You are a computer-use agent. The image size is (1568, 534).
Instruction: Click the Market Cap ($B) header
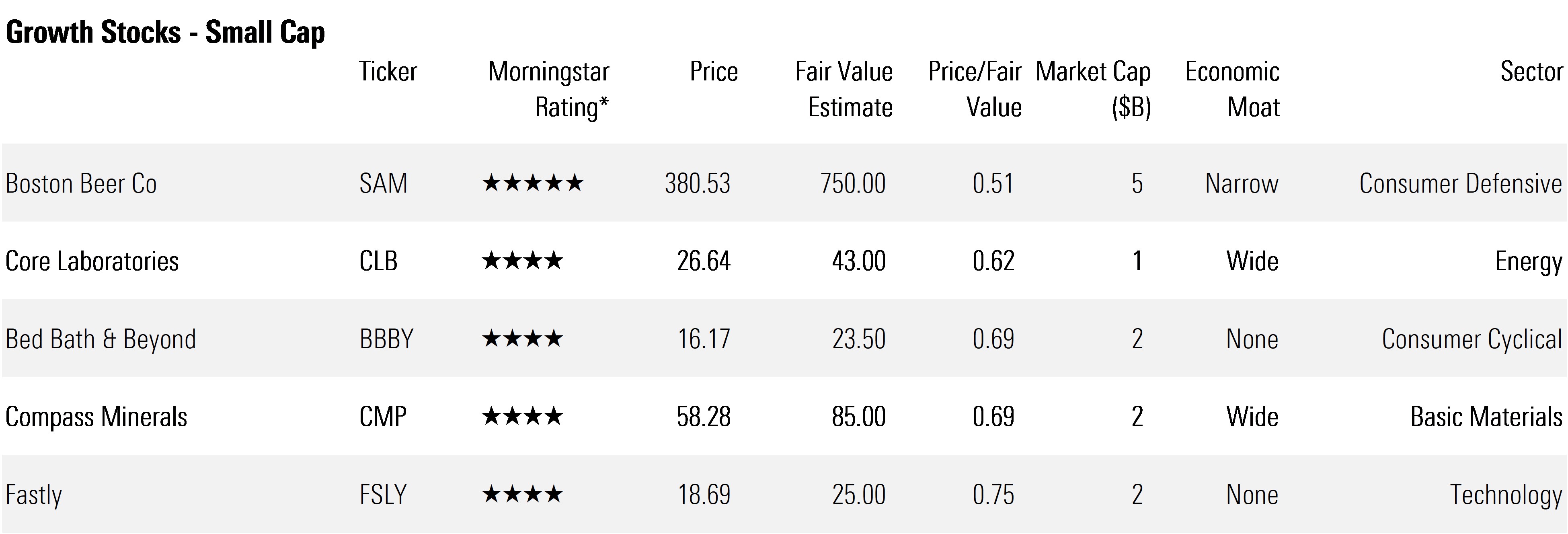(x=1093, y=89)
